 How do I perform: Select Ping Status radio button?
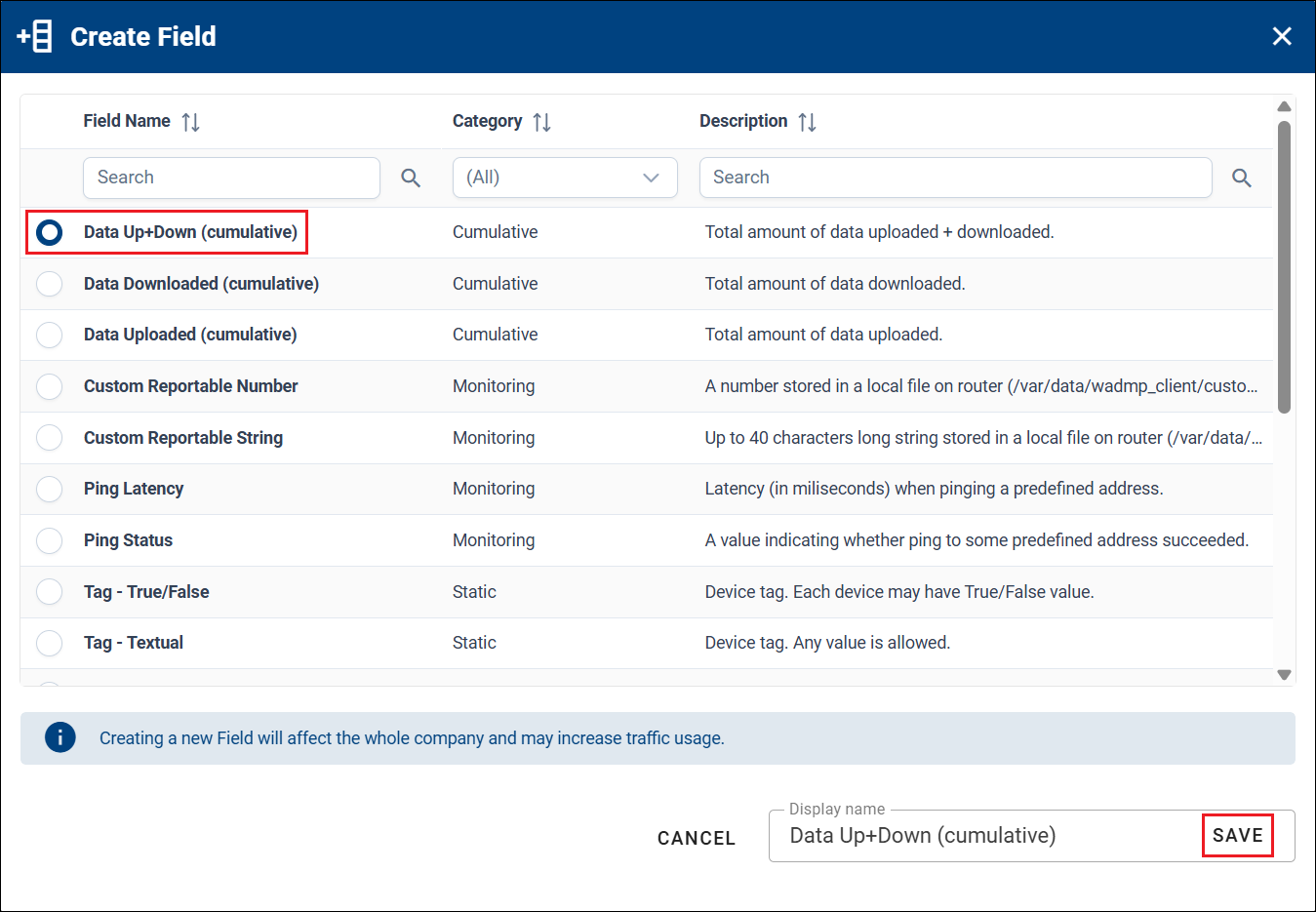49,540
